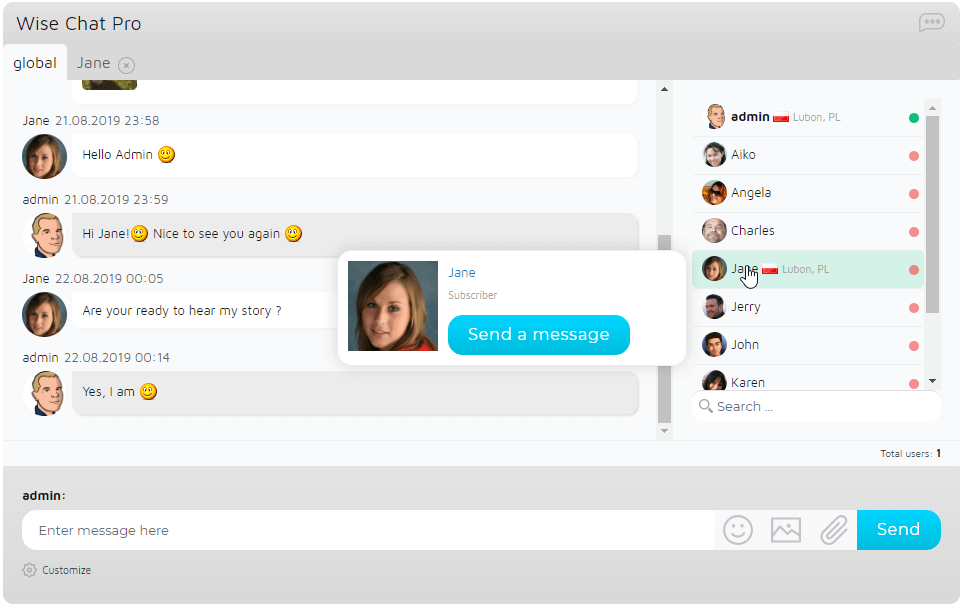The width and height of the screenshot is (964, 607).
Task: Click Jane's avatar beside 'Hello Admin' message
Action: click(44, 156)
